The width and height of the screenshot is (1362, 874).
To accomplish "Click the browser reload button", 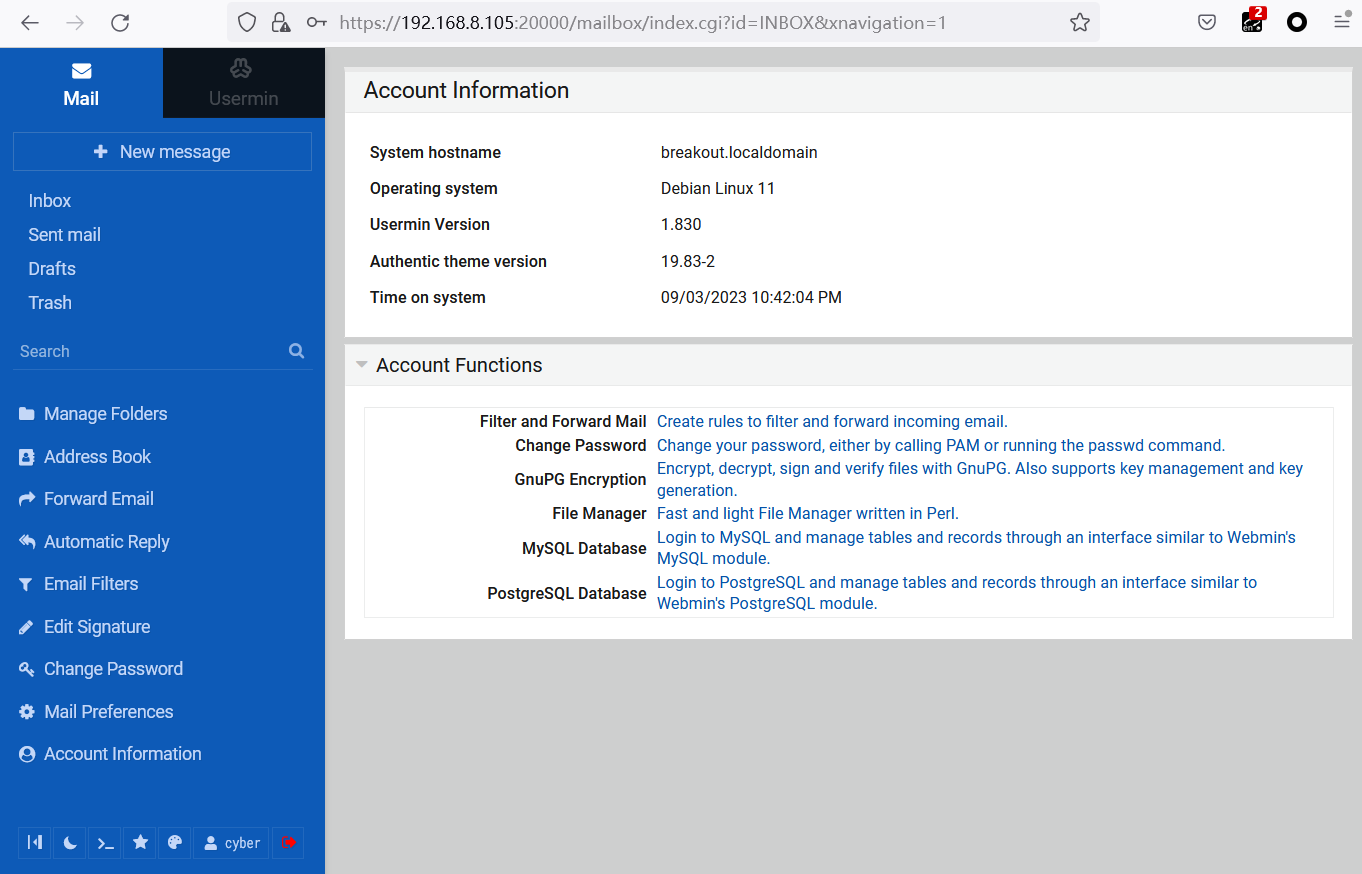I will pyautogui.click(x=120, y=22).
